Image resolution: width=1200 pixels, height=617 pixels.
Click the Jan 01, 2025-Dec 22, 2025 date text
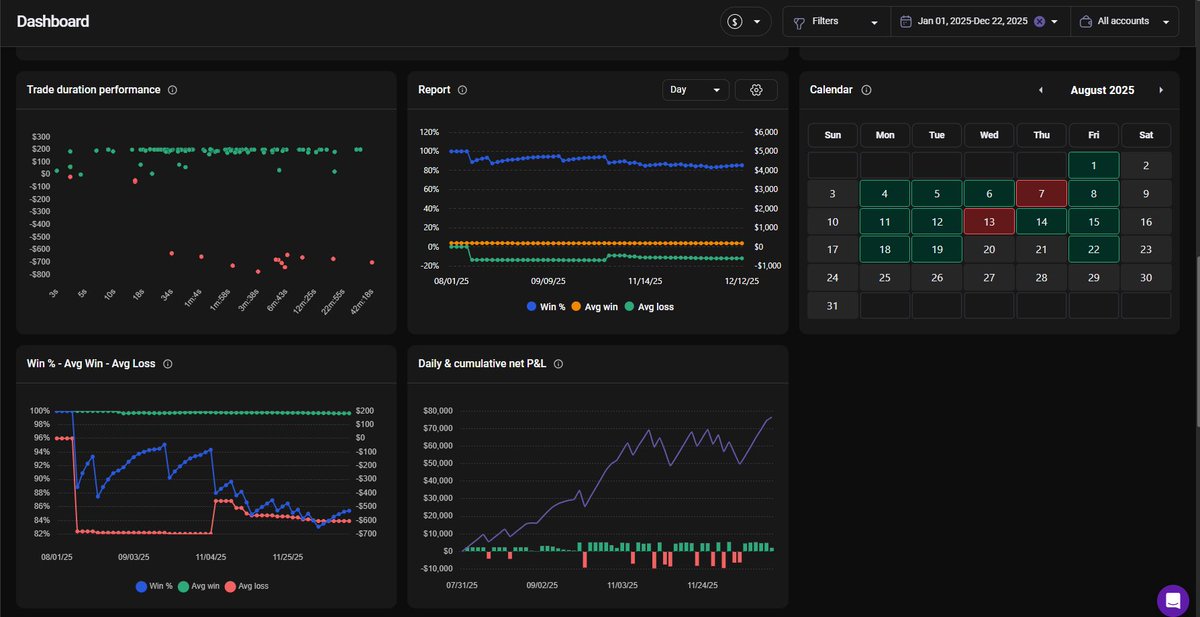click(x=972, y=21)
